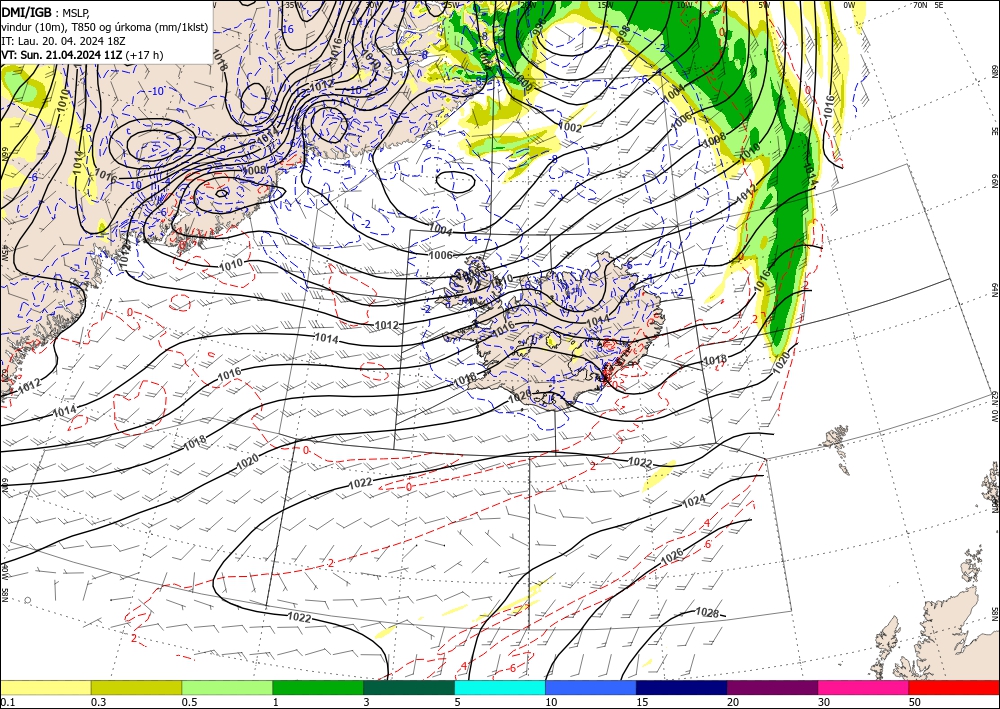Select the navy 15 mm legend swatch

pos(682,687)
